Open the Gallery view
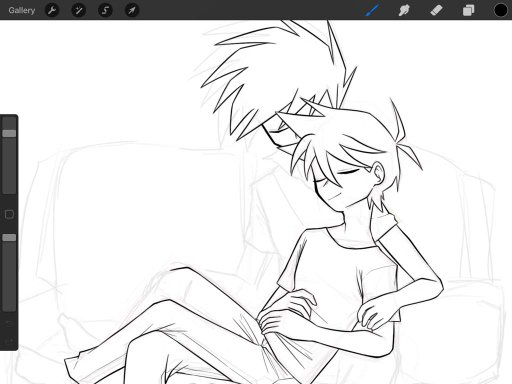The width and height of the screenshot is (512, 384). click(22, 10)
